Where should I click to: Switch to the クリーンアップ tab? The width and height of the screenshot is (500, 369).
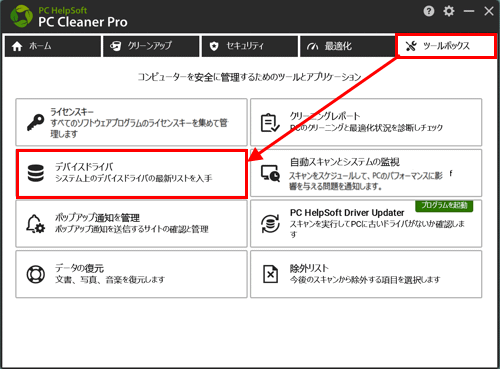click(x=151, y=46)
